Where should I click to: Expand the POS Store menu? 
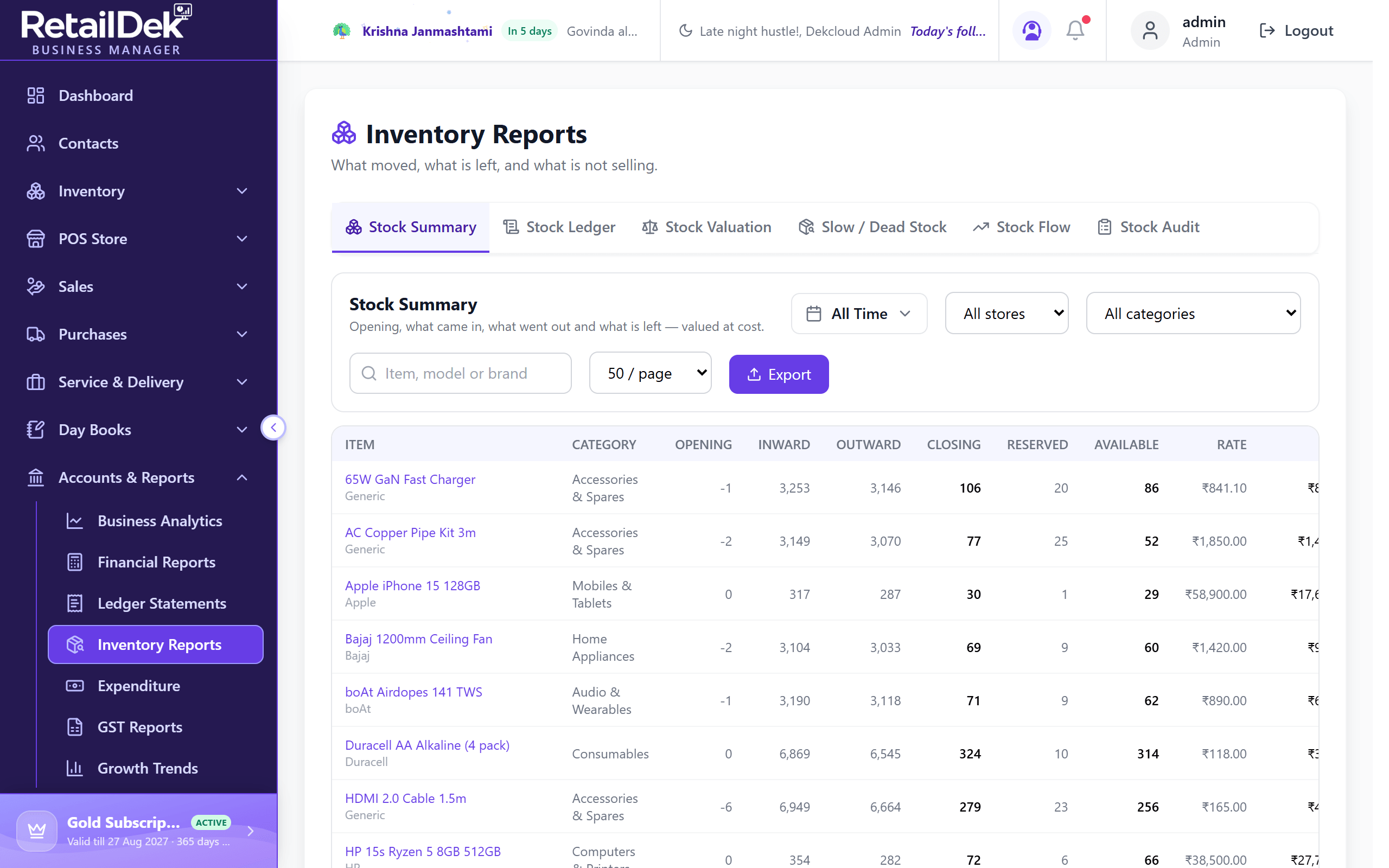coord(138,239)
